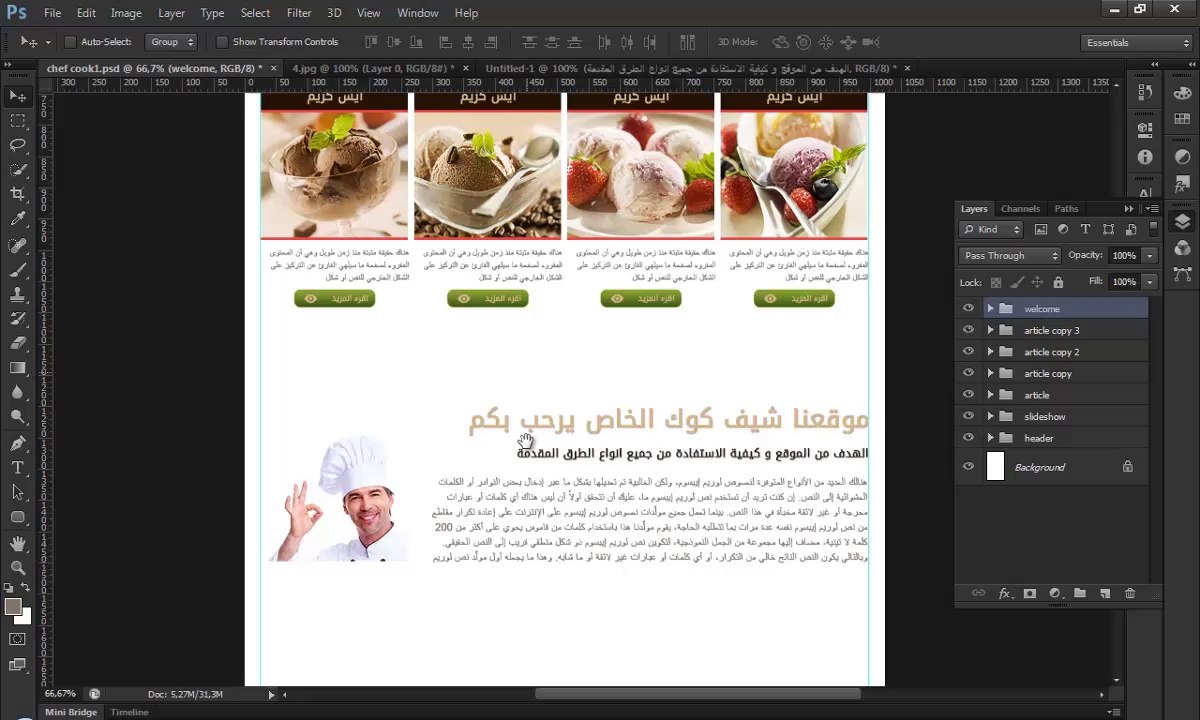The height and width of the screenshot is (720, 1200).
Task: Open the Essentials workspace dropdown
Action: [1137, 42]
